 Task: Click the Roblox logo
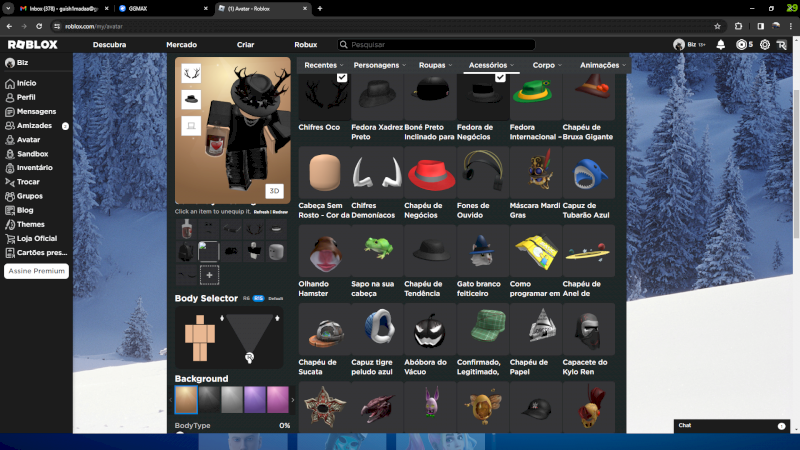pos(33,45)
